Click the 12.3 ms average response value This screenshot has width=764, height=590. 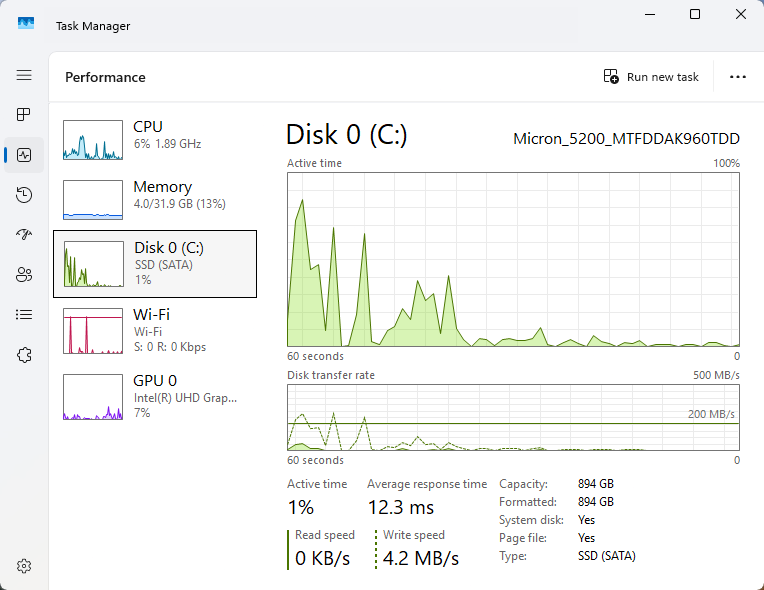[401, 507]
